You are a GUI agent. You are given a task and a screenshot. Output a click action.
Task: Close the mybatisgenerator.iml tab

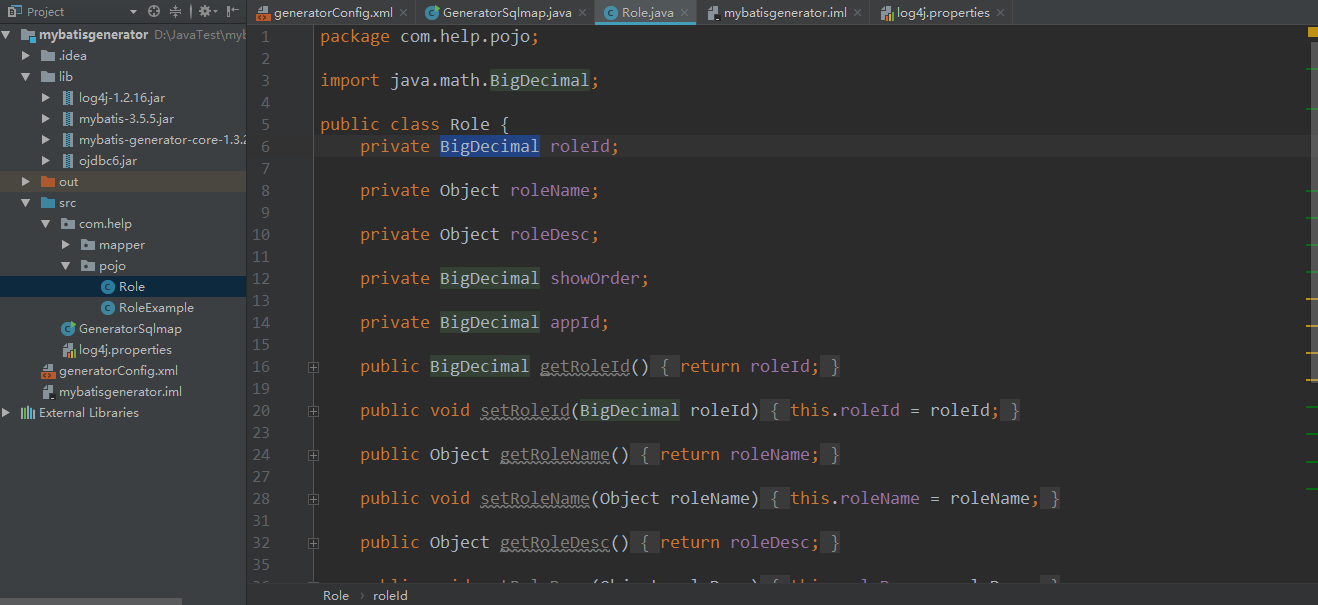[857, 14]
